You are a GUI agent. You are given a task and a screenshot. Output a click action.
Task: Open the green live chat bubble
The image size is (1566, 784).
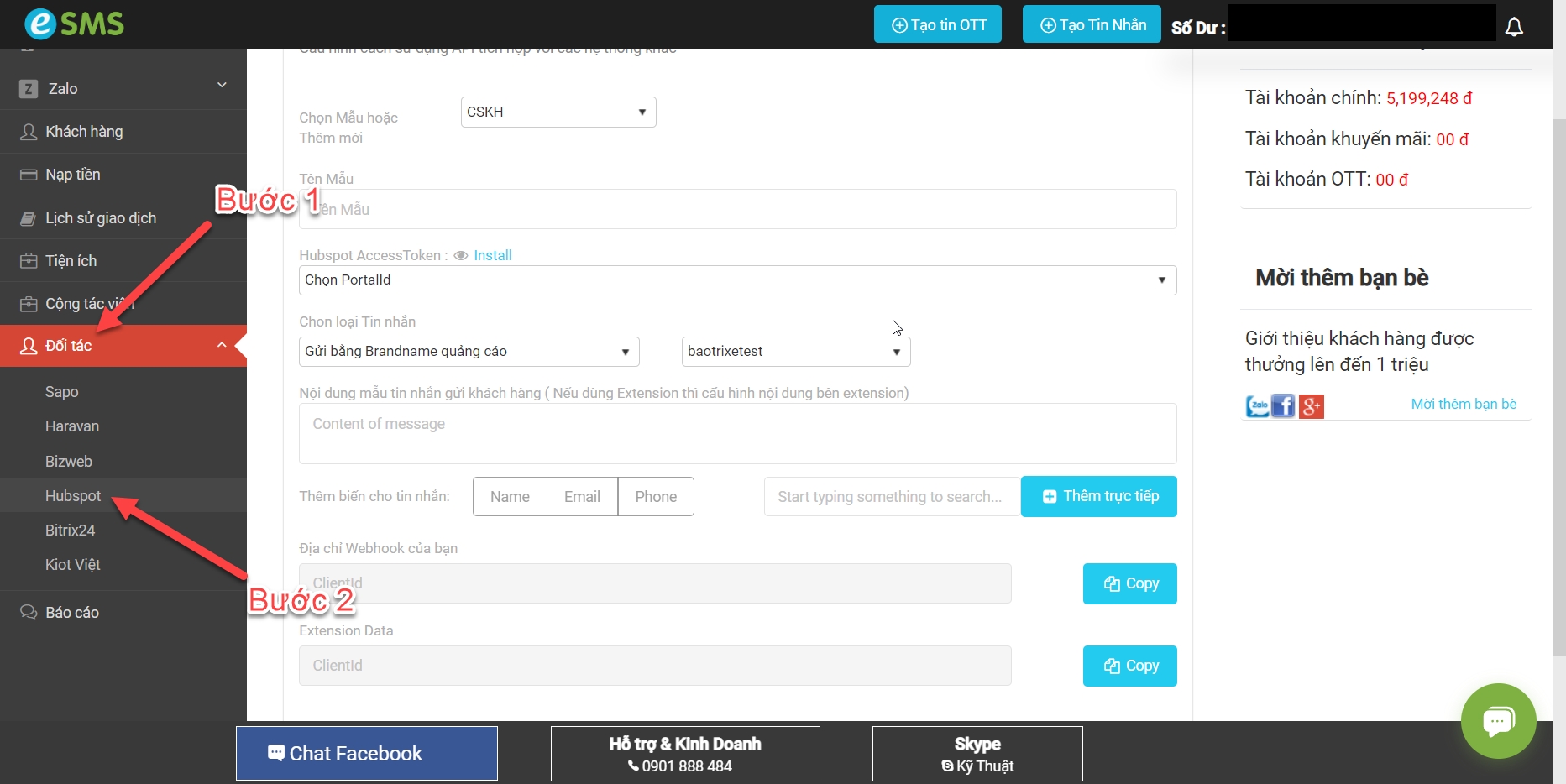point(1498,720)
